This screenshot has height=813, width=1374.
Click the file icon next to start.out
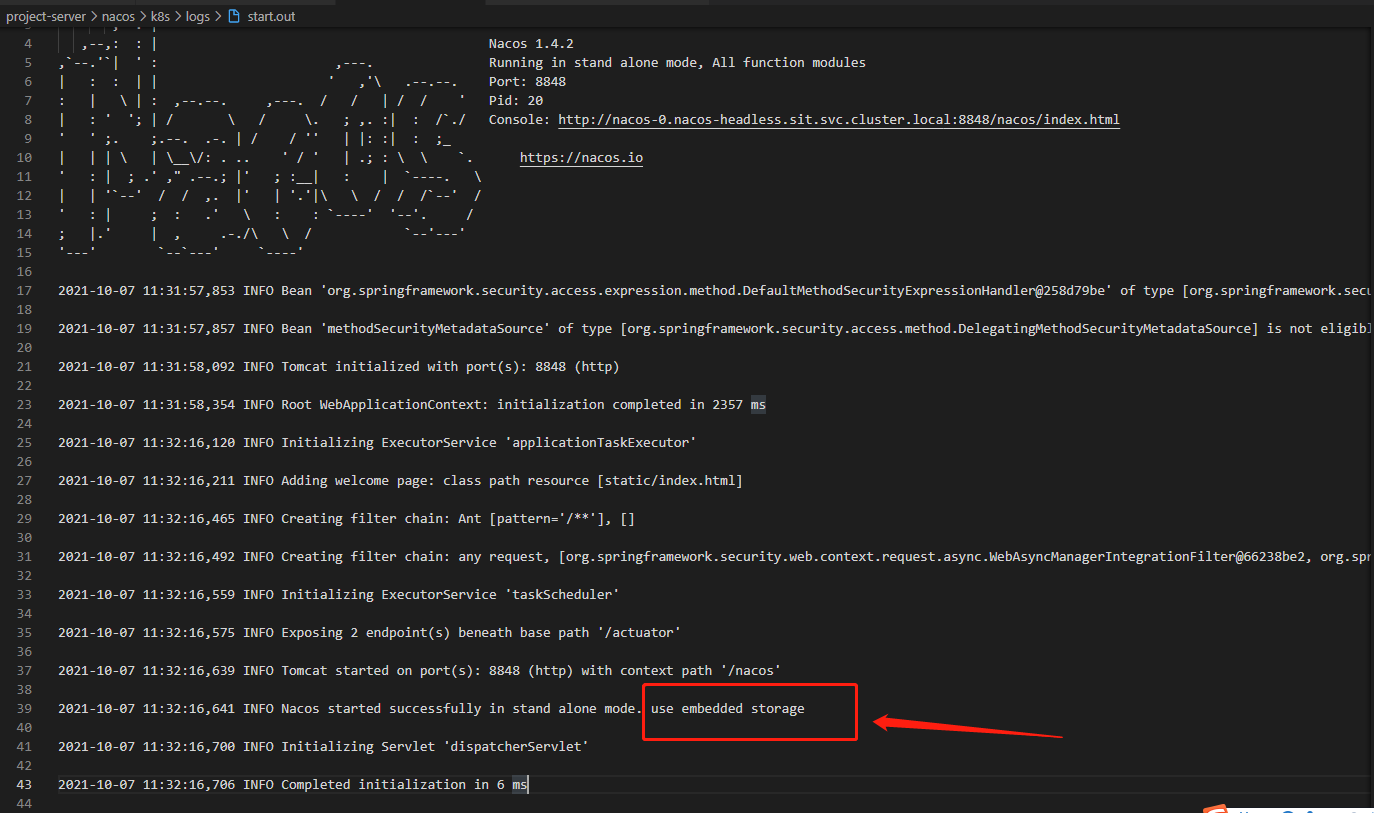[x=234, y=16]
